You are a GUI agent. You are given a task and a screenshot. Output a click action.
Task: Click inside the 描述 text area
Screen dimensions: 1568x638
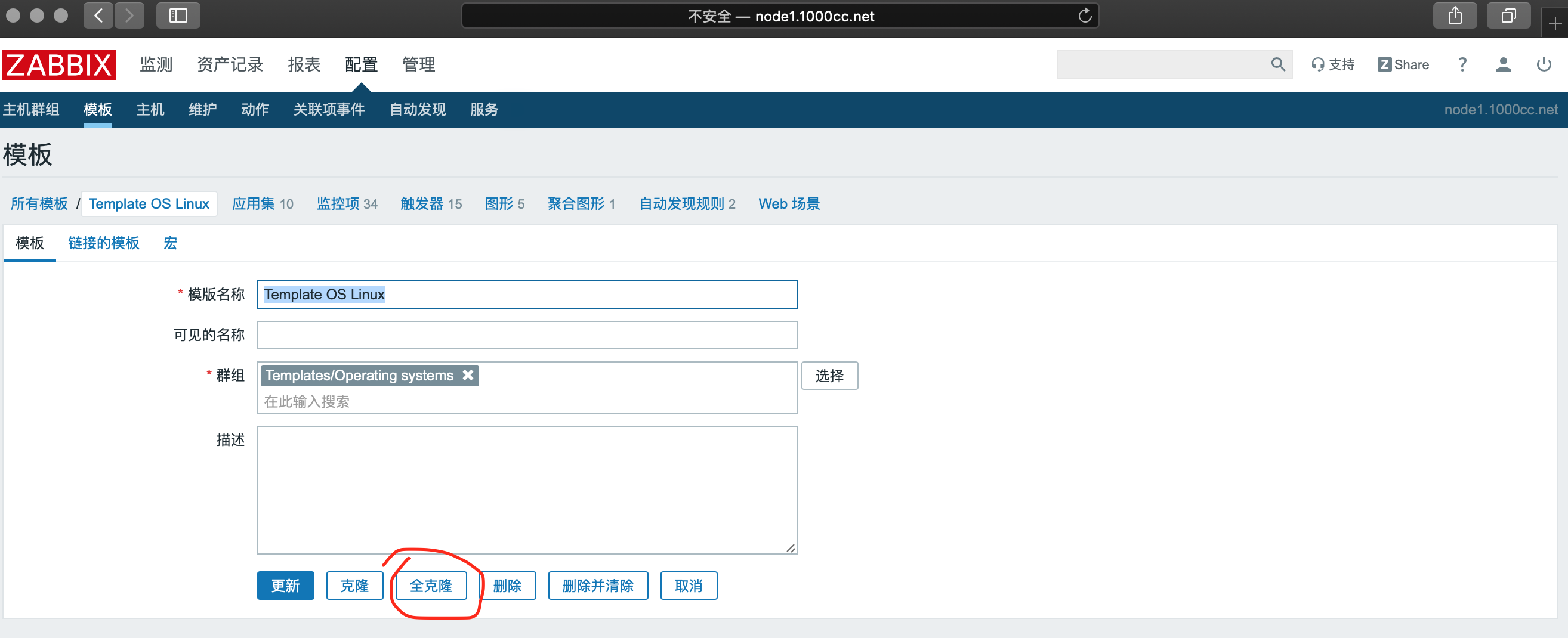[526, 490]
